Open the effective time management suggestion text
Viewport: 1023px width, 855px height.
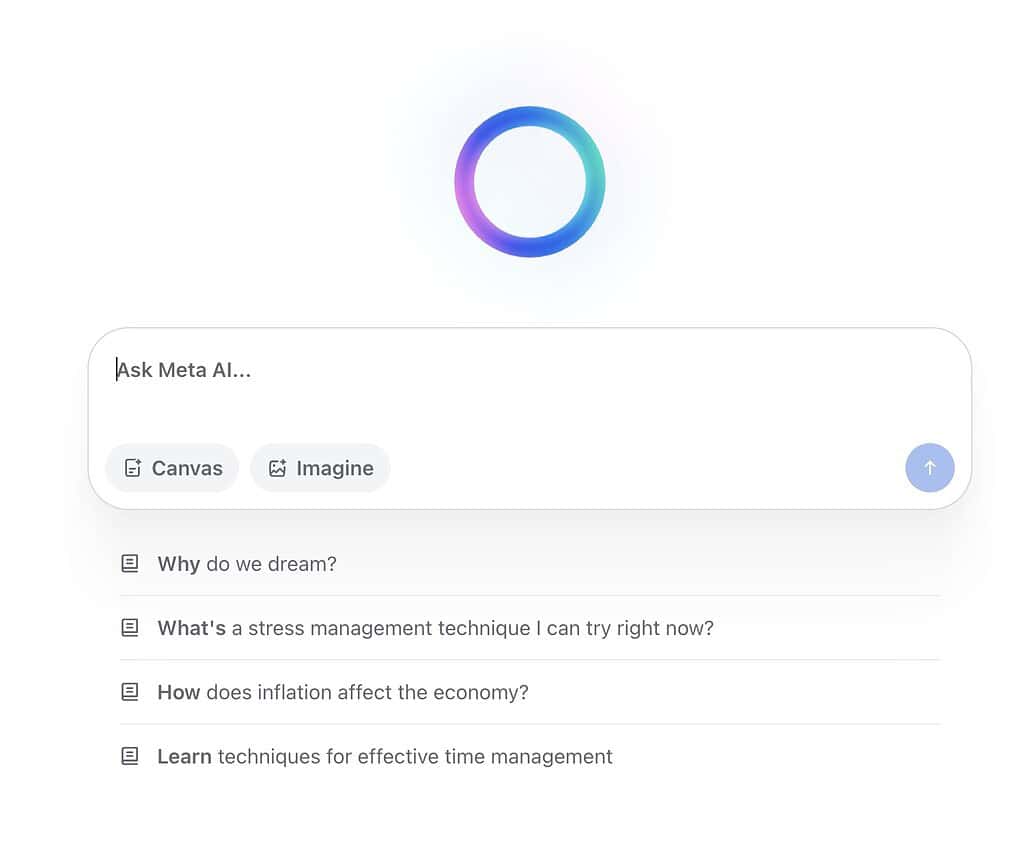415,756
